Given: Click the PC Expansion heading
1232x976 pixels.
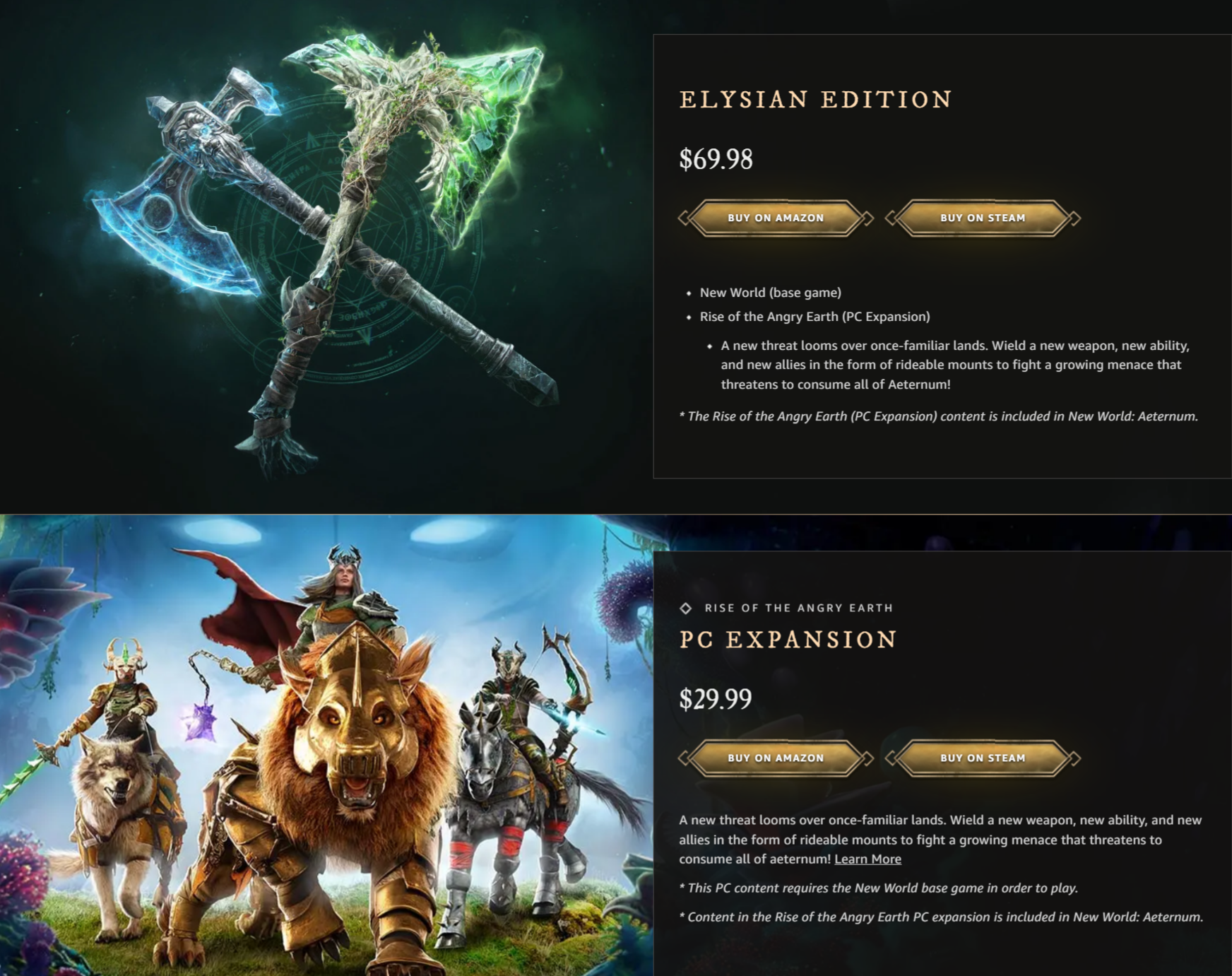Looking at the screenshot, I should (788, 640).
